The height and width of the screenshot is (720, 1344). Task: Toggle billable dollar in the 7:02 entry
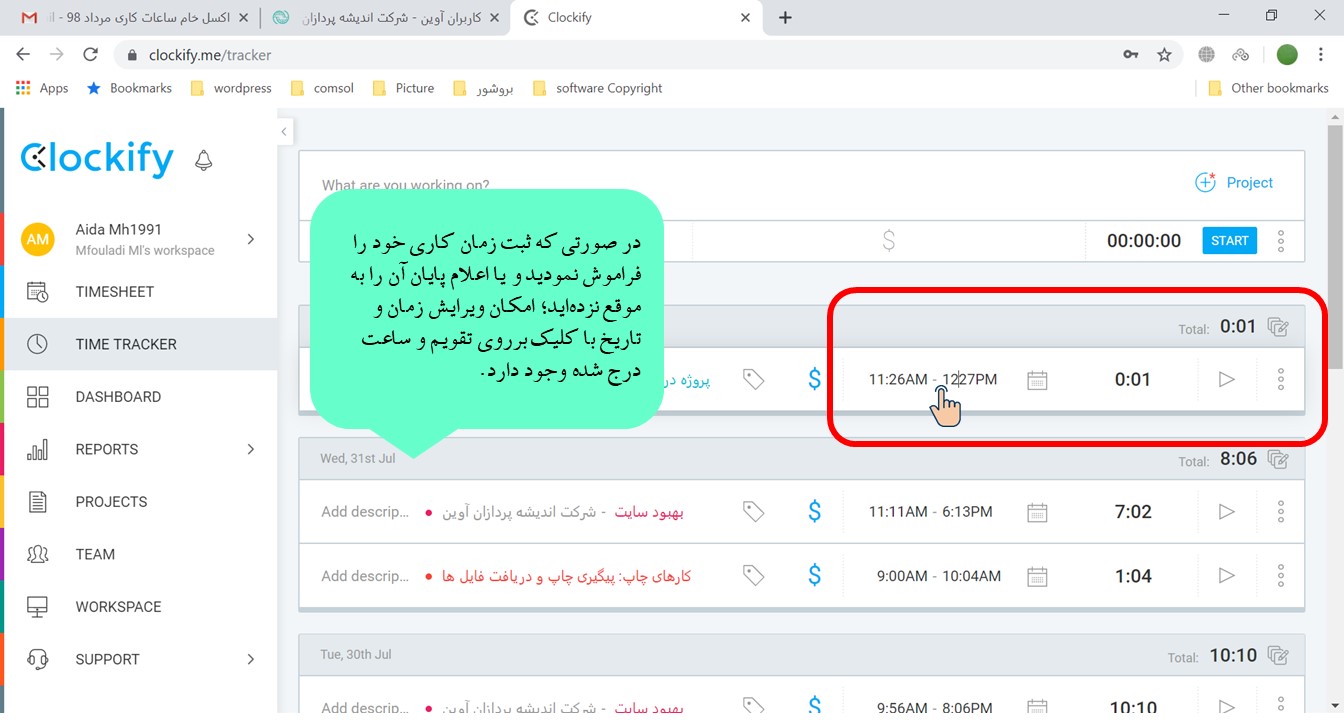point(814,512)
